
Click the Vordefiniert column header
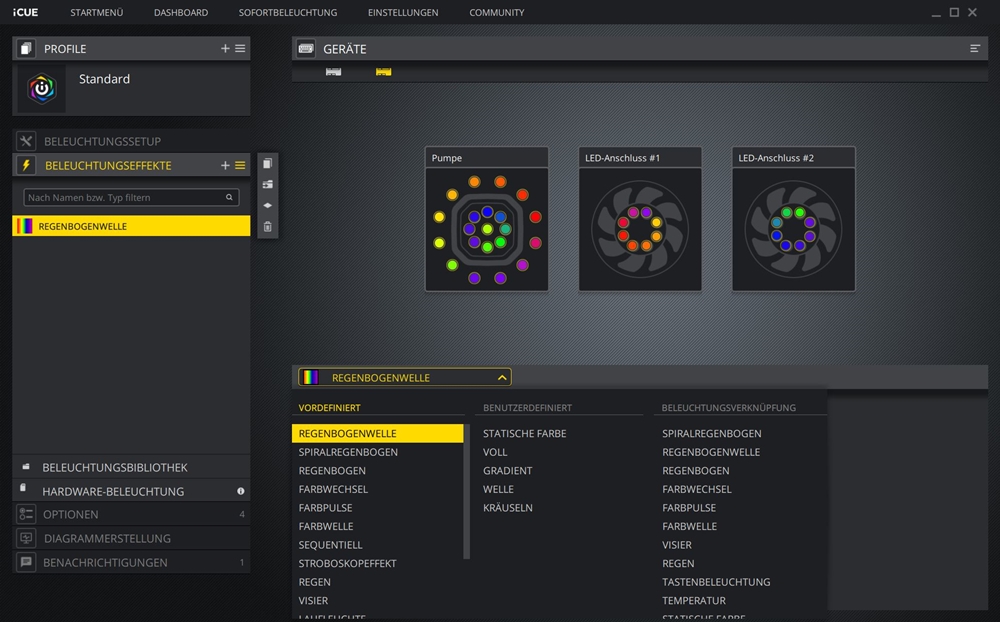[330, 408]
